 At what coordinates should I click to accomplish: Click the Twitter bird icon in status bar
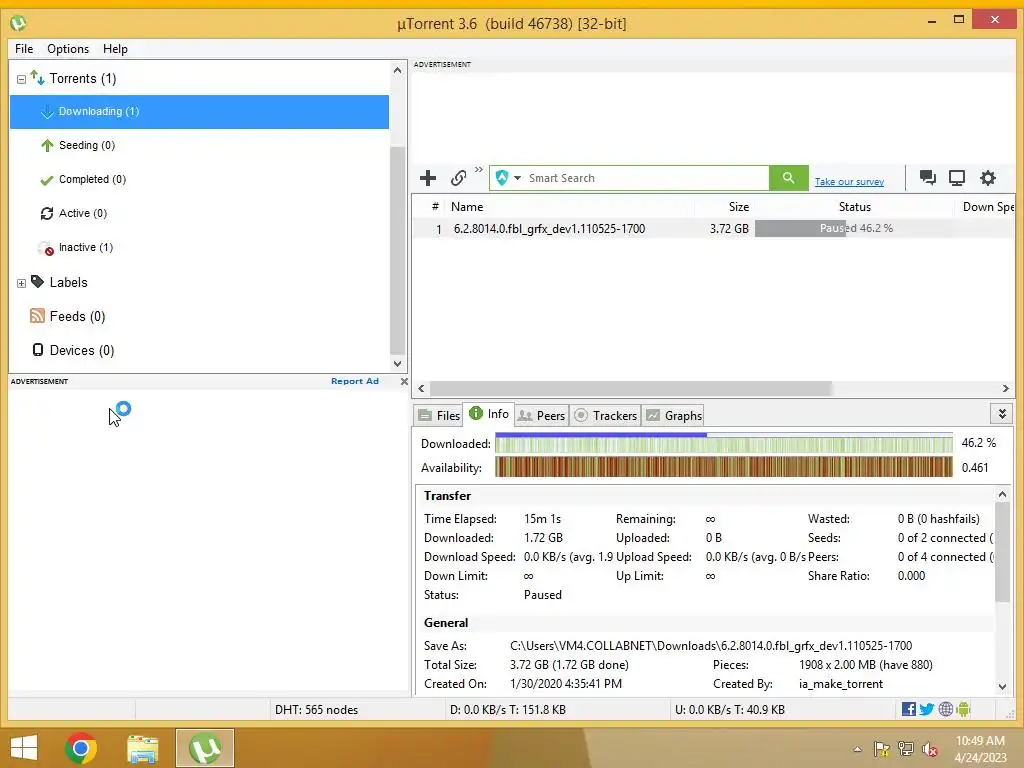point(927,709)
